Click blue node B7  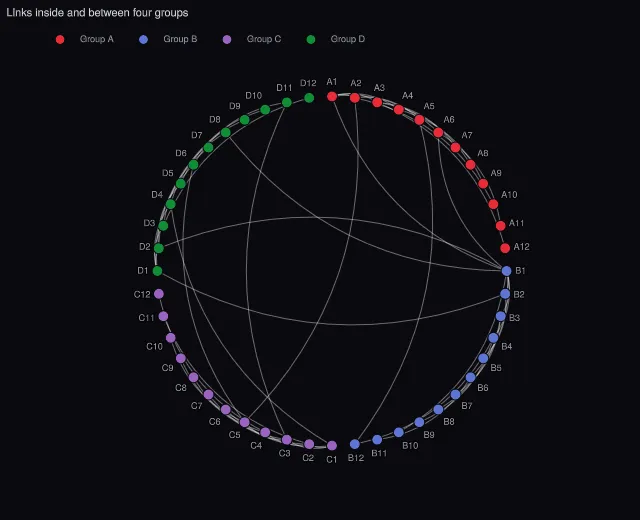click(x=456, y=395)
